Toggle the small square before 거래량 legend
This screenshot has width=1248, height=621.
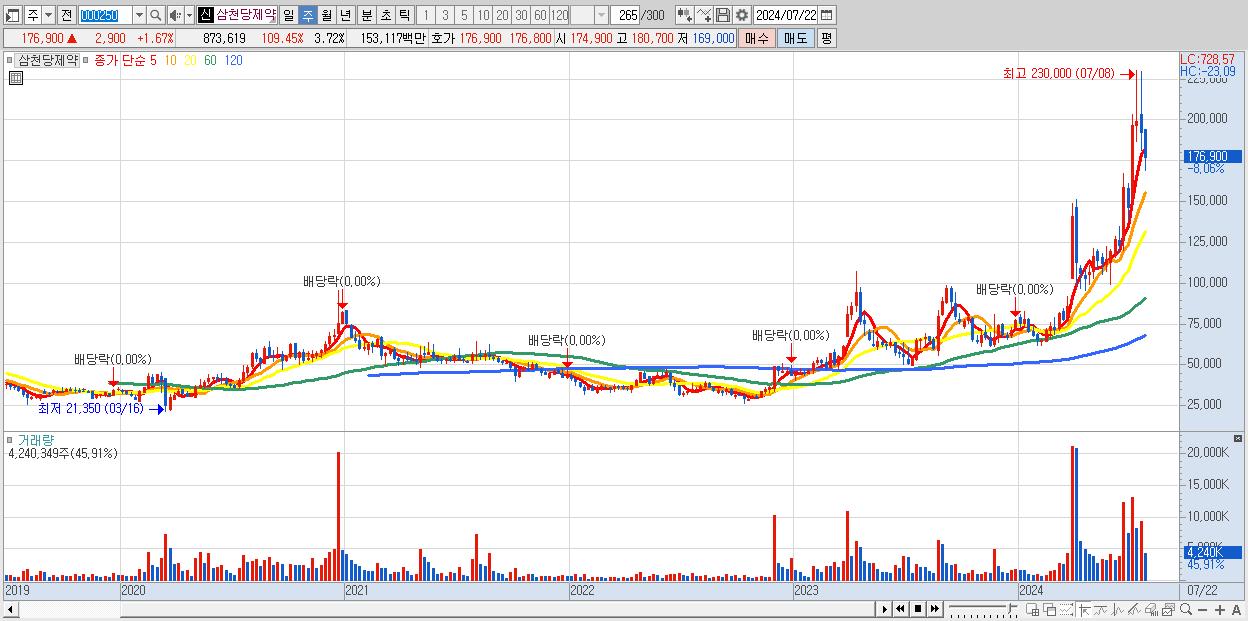pyautogui.click(x=10, y=439)
